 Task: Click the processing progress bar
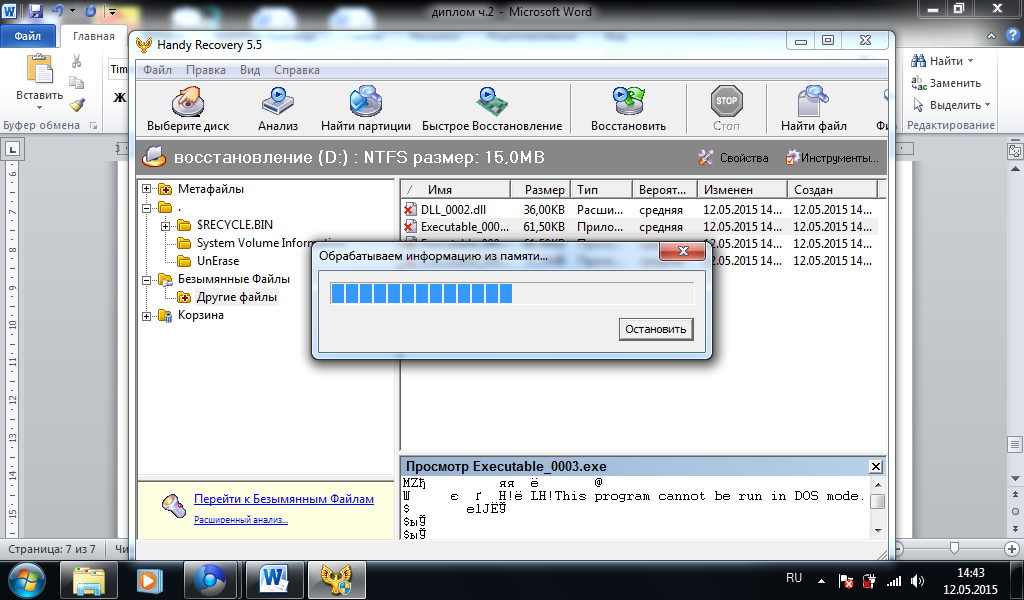point(512,294)
